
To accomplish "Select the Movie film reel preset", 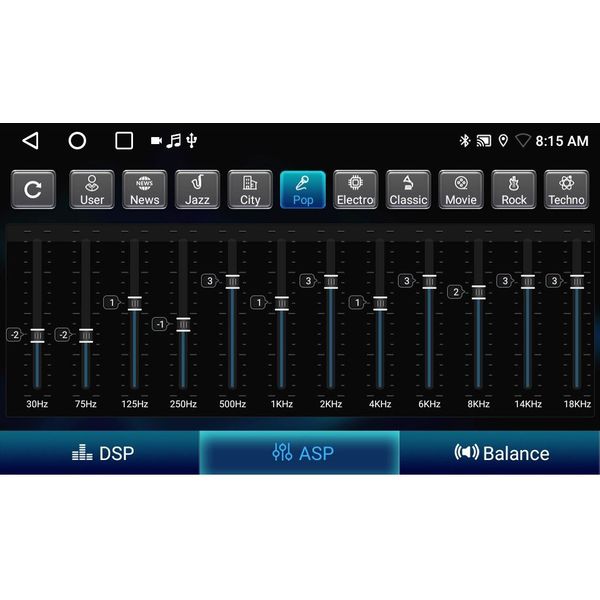I will (461, 189).
